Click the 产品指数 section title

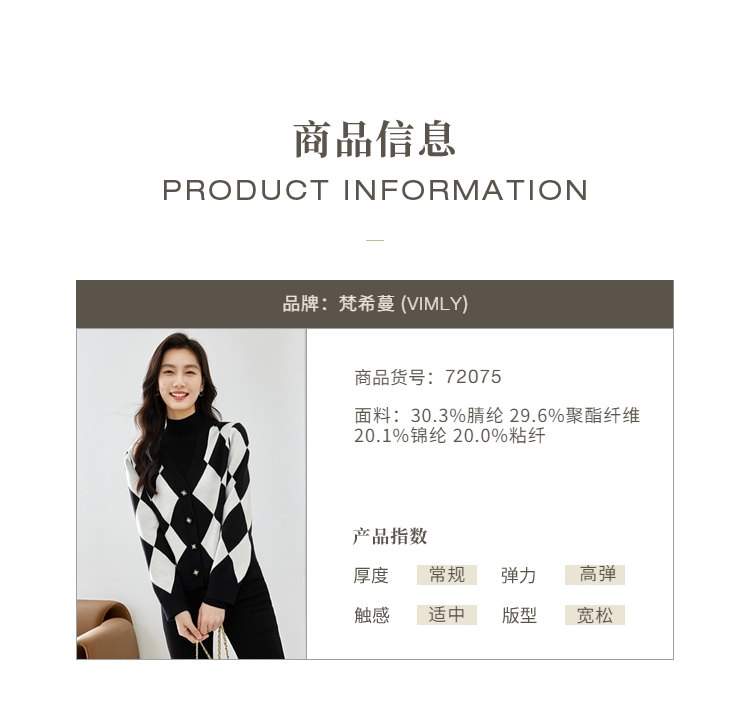(x=390, y=536)
